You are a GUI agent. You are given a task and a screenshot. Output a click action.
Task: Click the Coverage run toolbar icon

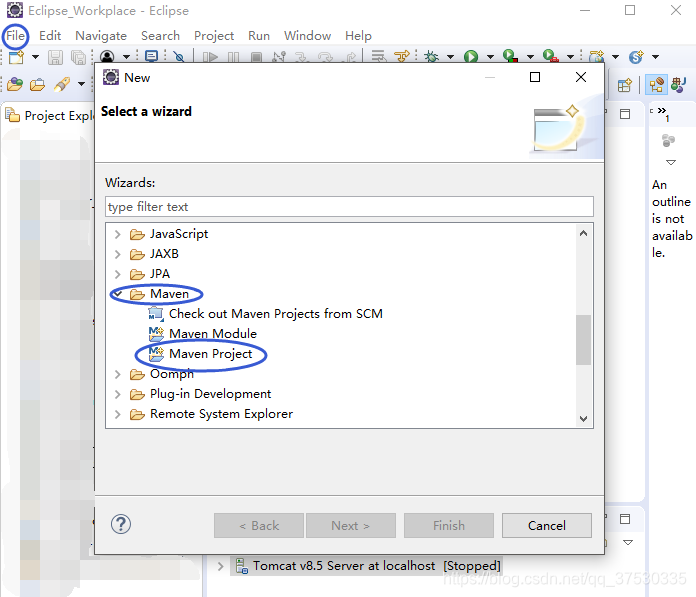click(x=510, y=56)
